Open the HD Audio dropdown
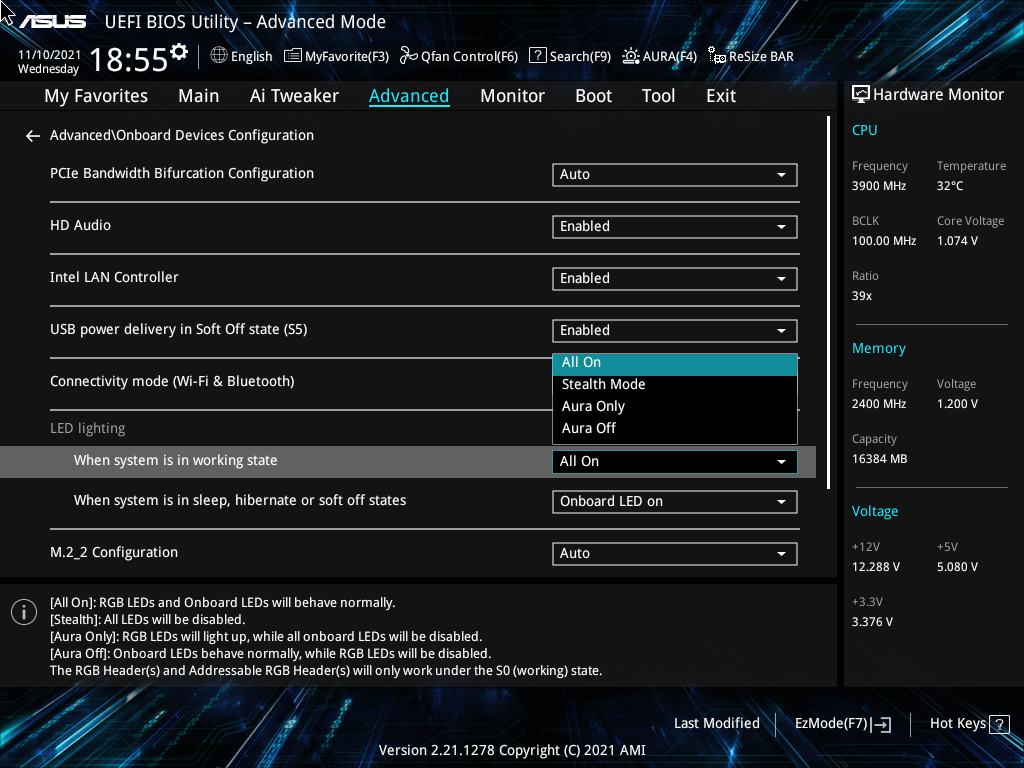Screen dimensions: 1024x768 point(675,227)
